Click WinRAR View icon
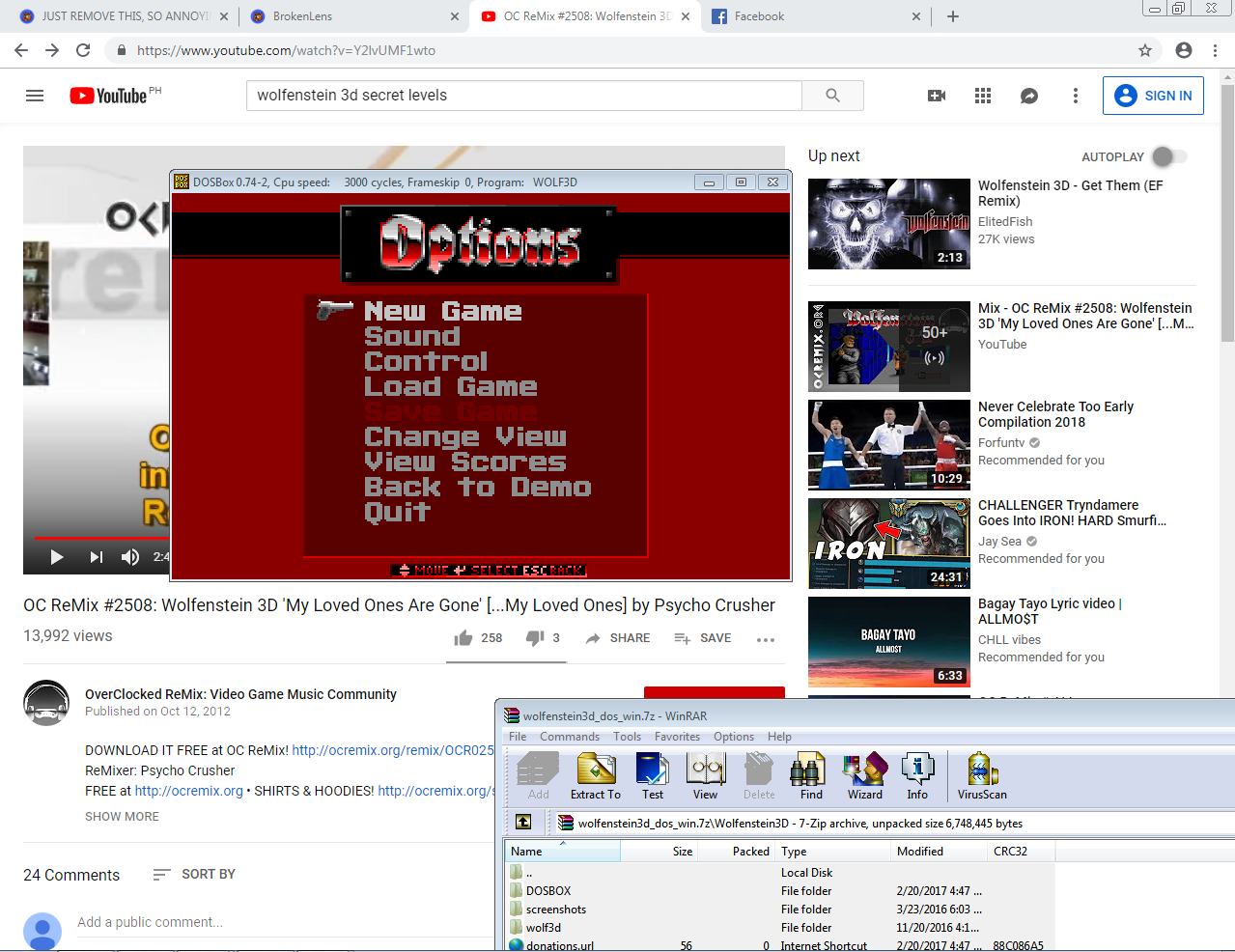1235x952 pixels. tap(705, 775)
